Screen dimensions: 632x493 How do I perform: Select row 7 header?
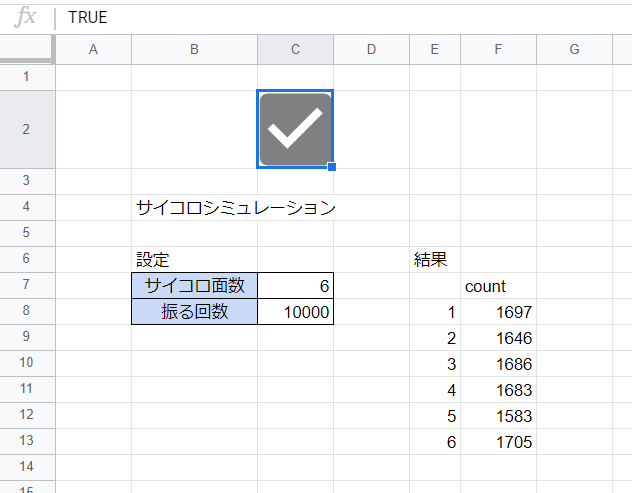click(26, 285)
